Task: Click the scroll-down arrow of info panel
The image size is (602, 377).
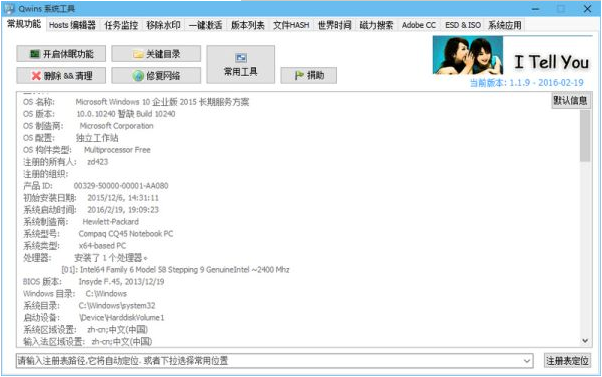Action: (585, 341)
